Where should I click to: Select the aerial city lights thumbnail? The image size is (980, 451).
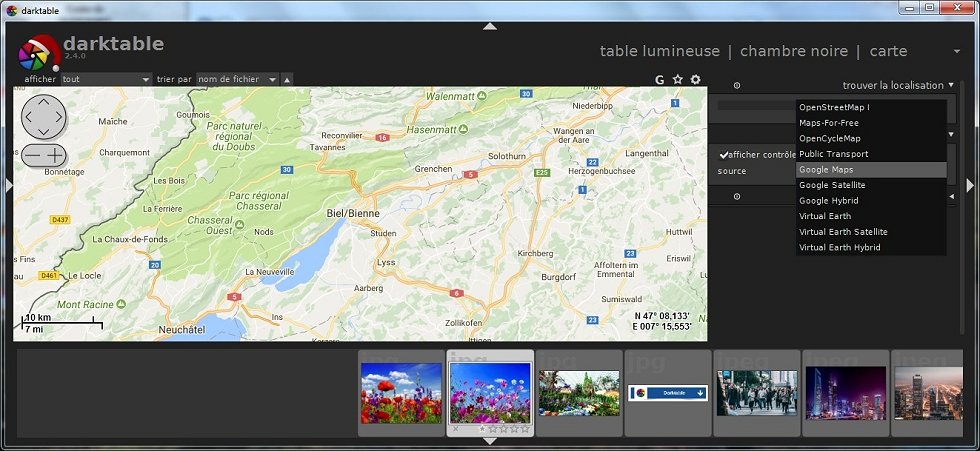[x=928, y=393]
